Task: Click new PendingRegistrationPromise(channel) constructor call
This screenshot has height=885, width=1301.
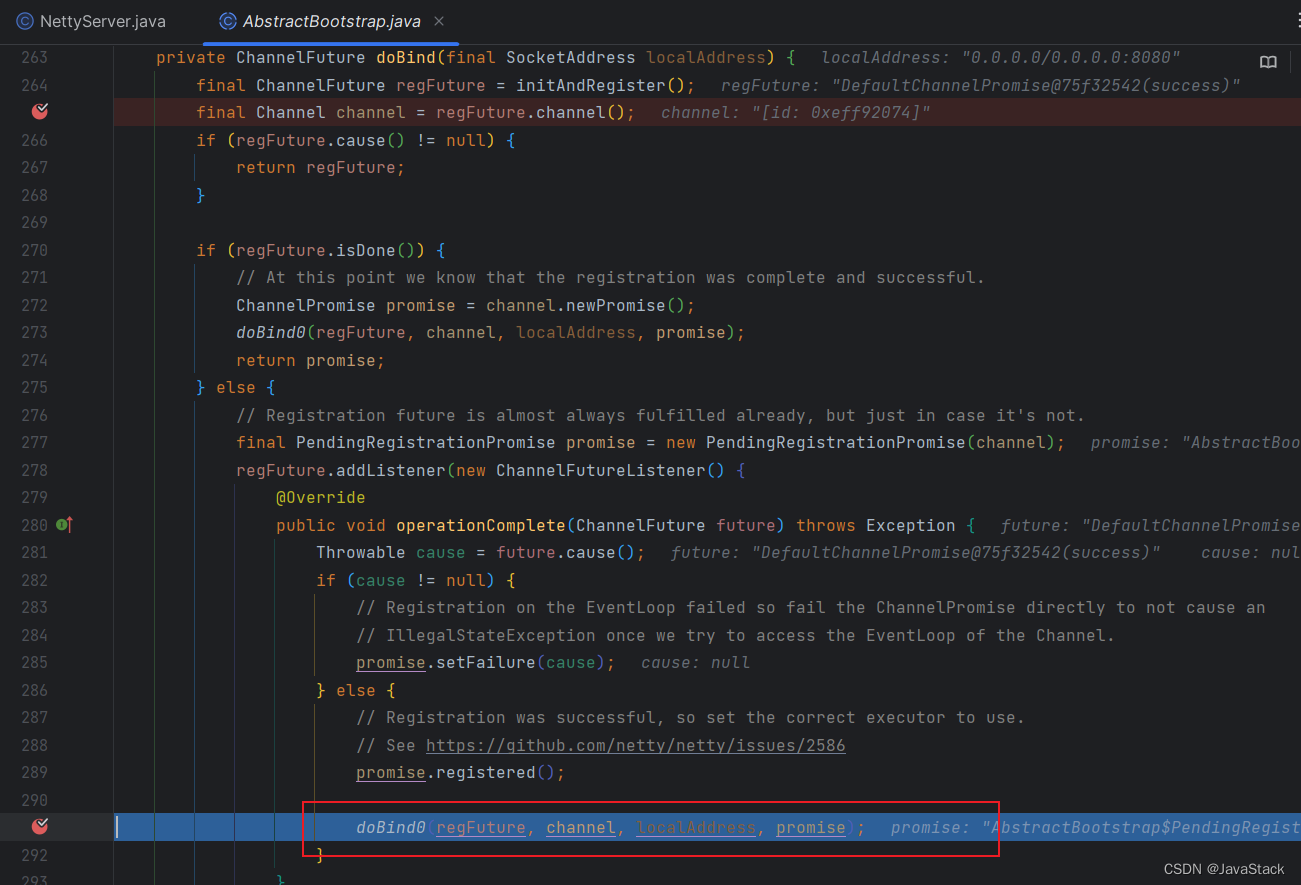Action: (861, 443)
